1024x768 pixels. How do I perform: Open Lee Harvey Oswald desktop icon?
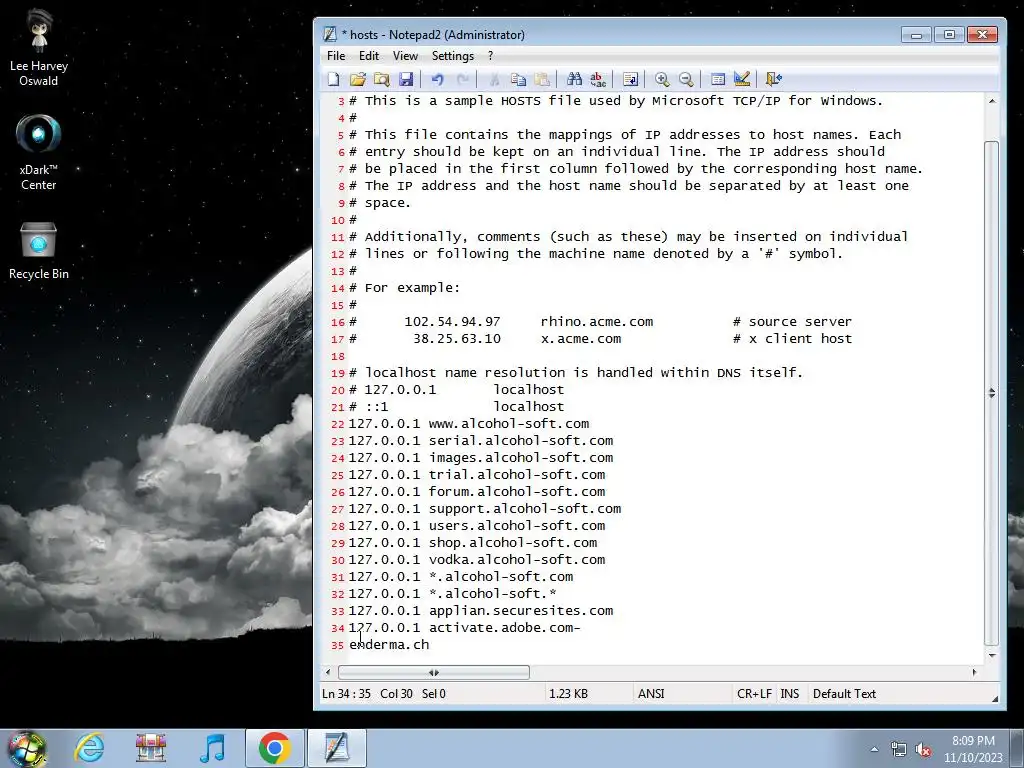39,48
